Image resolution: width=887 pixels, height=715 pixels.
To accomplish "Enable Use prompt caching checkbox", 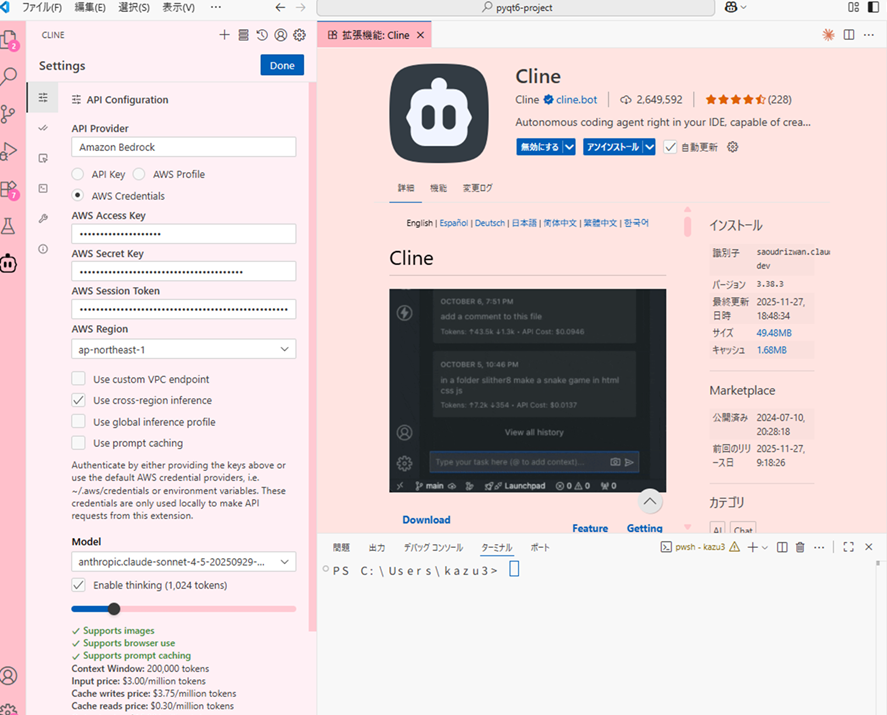I will (79, 442).
